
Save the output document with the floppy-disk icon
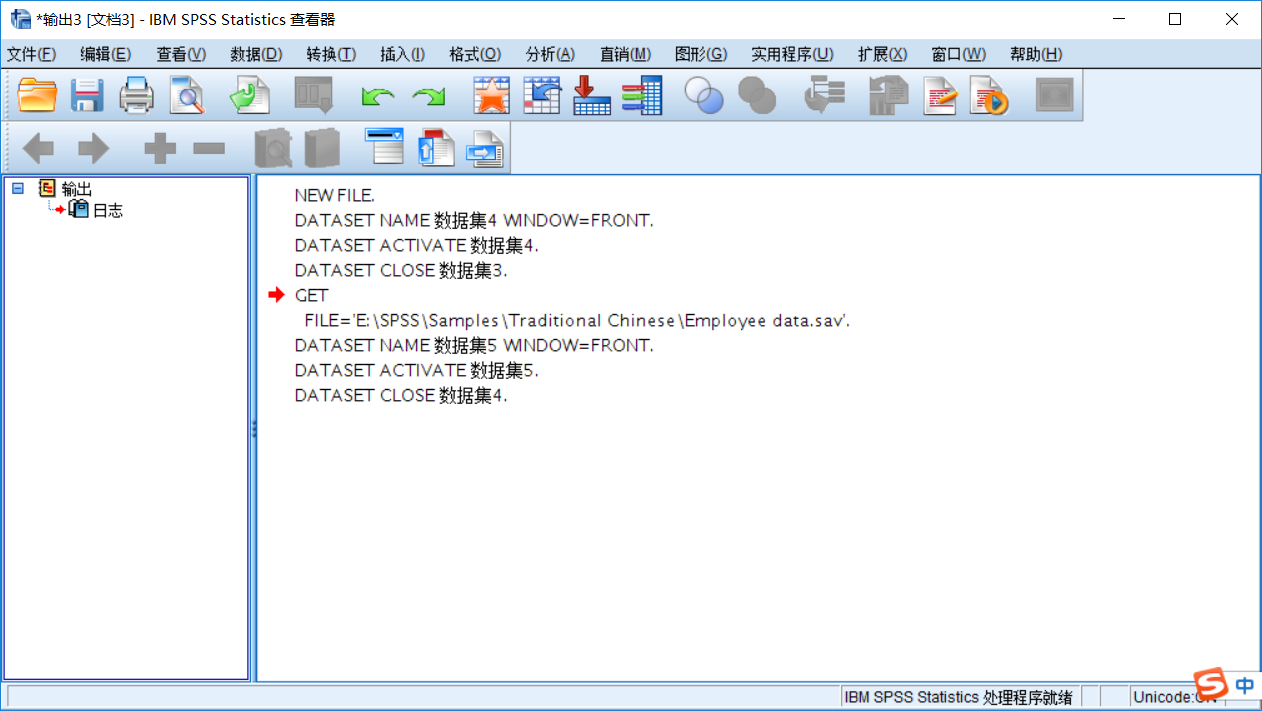tap(88, 96)
